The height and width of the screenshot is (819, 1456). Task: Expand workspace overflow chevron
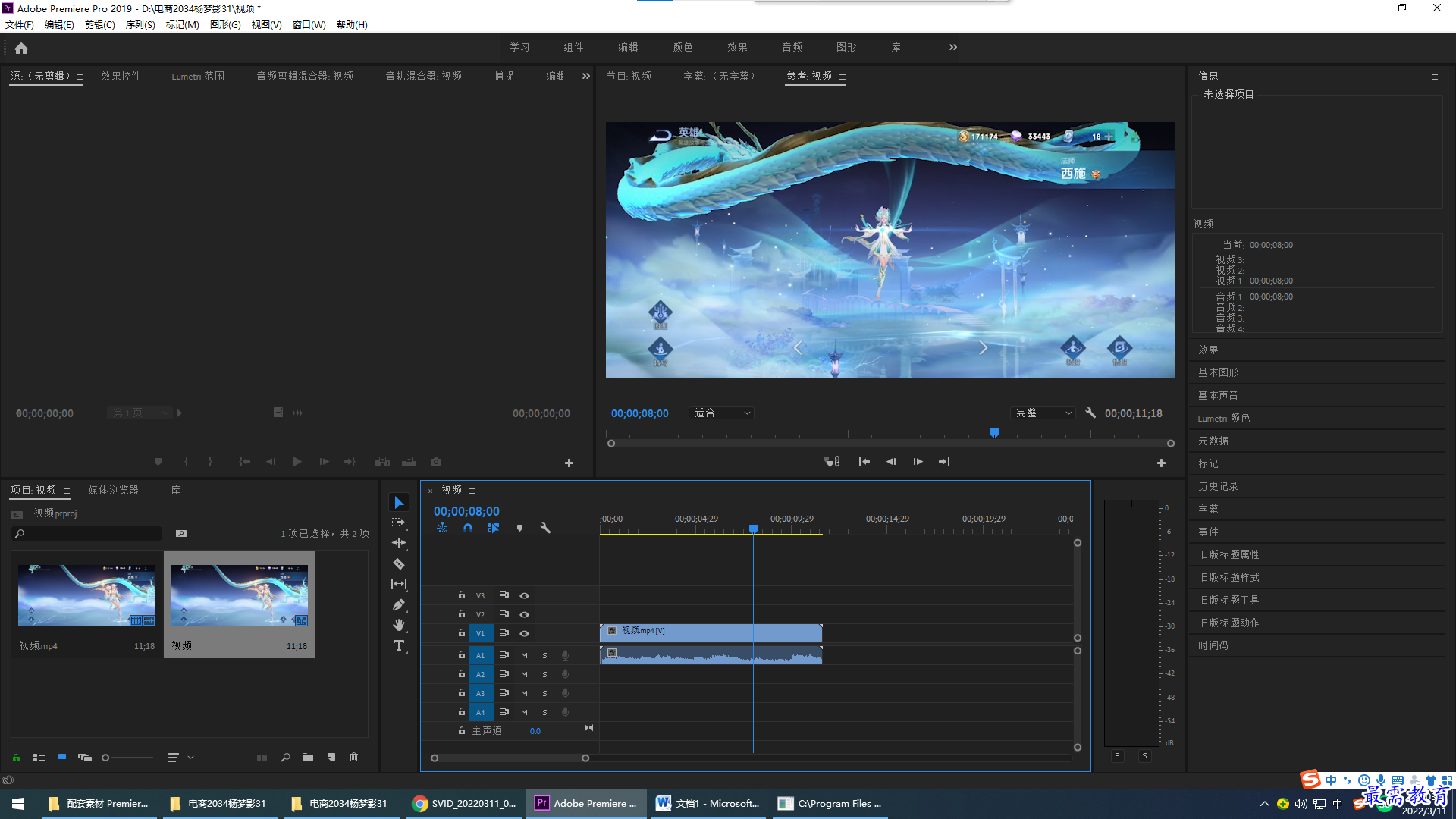coord(953,47)
